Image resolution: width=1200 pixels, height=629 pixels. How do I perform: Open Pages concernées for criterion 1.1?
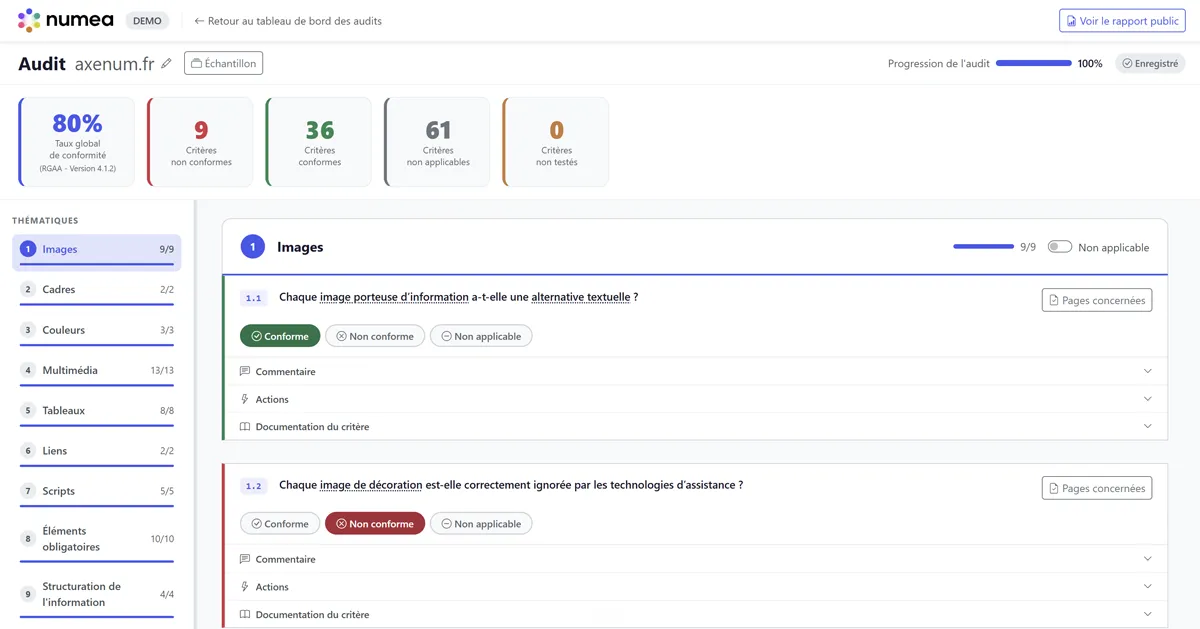pyautogui.click(x=1097, y=300)
